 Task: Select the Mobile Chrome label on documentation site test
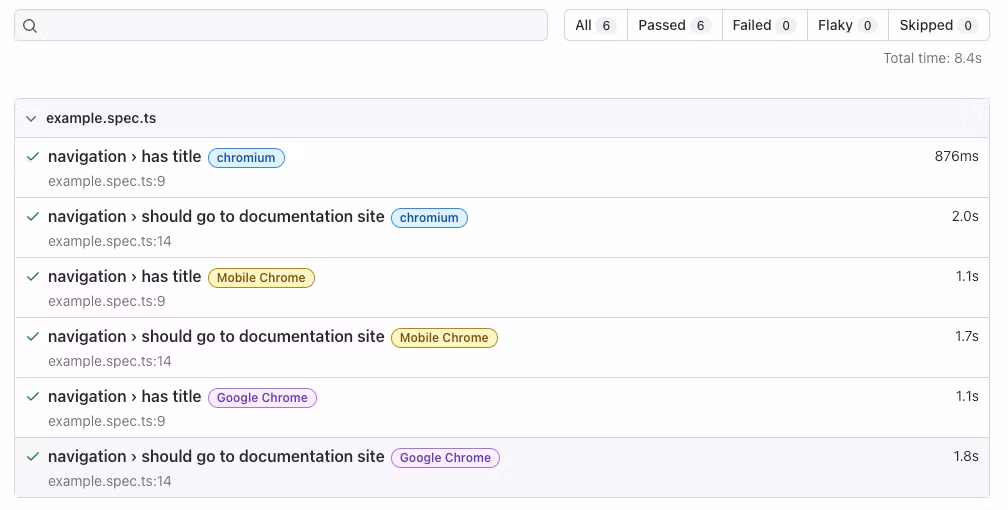[444, 338]
